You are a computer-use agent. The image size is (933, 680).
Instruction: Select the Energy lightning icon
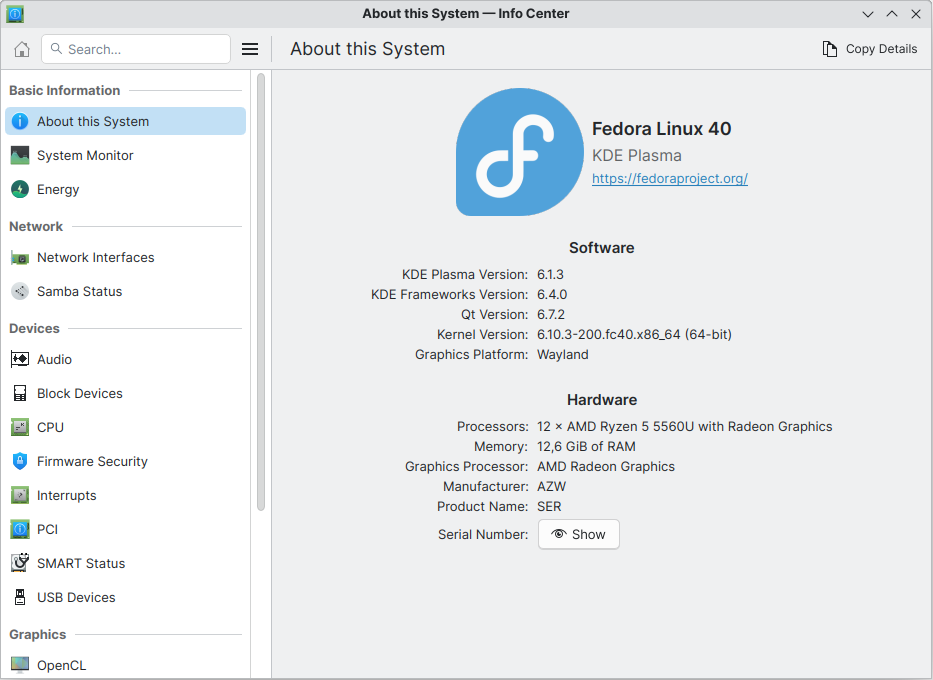(20, 189)
